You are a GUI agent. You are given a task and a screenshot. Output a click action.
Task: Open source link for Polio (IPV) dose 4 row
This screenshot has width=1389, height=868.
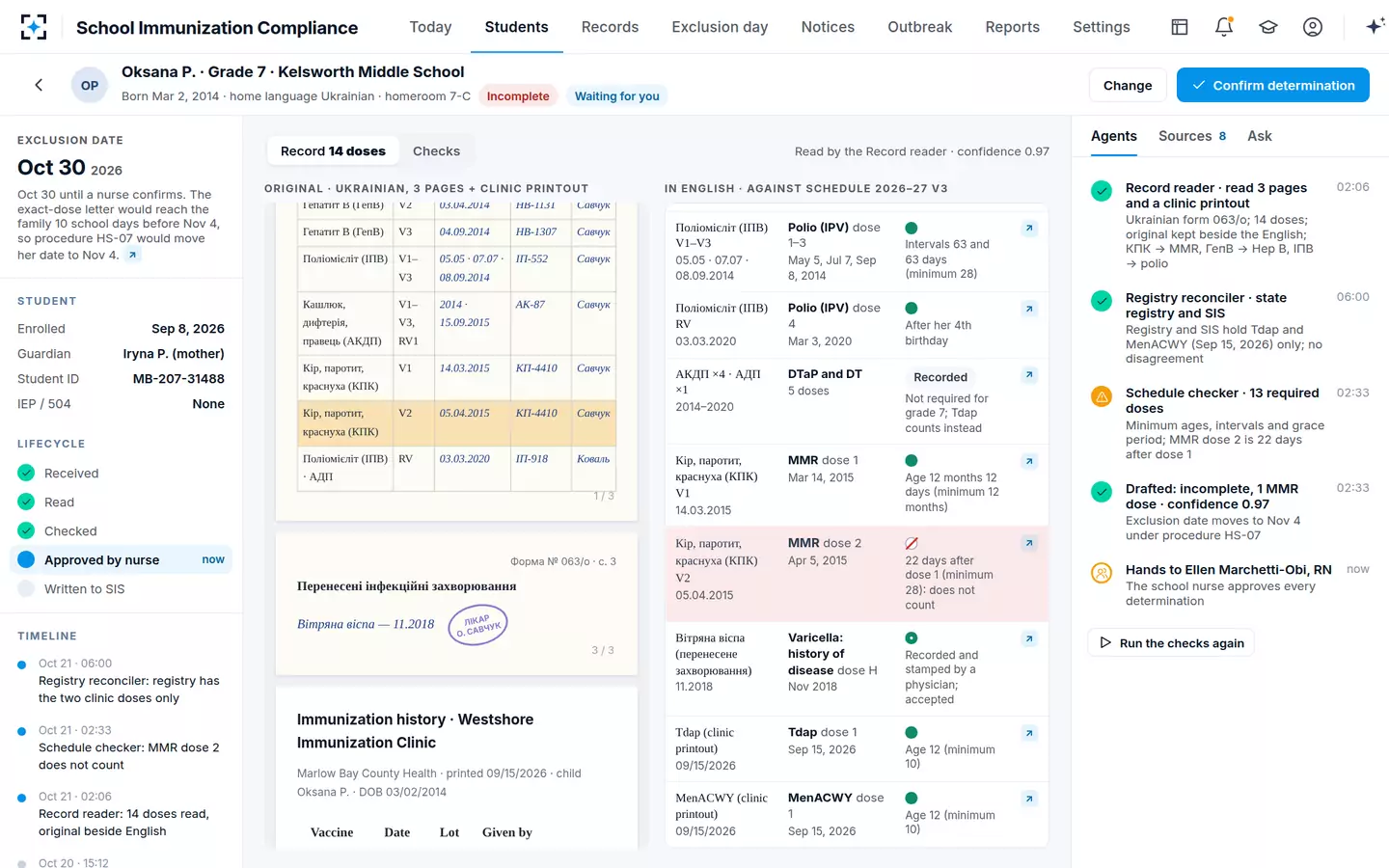1029,309
